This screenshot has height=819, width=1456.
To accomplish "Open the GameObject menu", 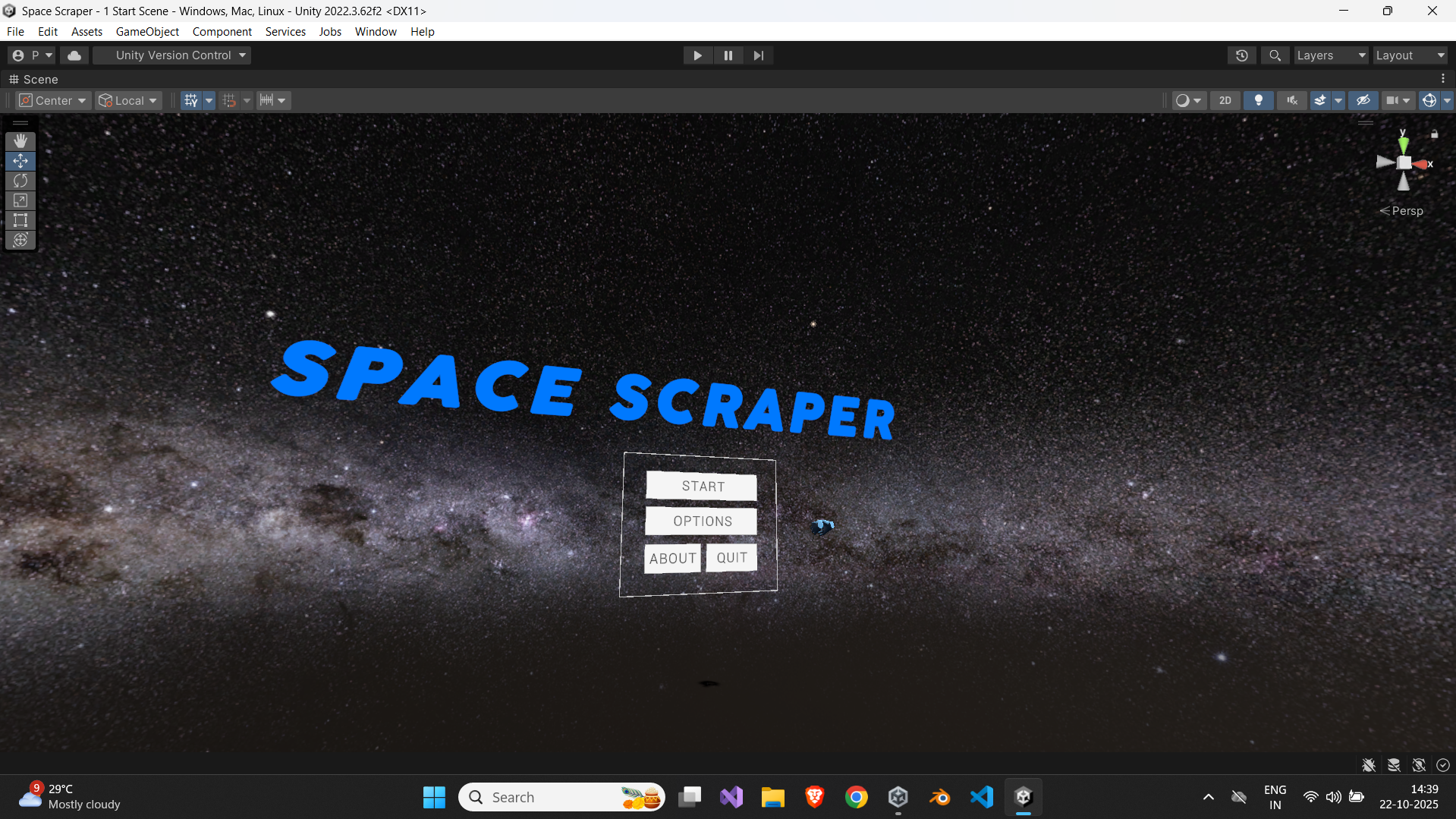I will tap(147, 32).
